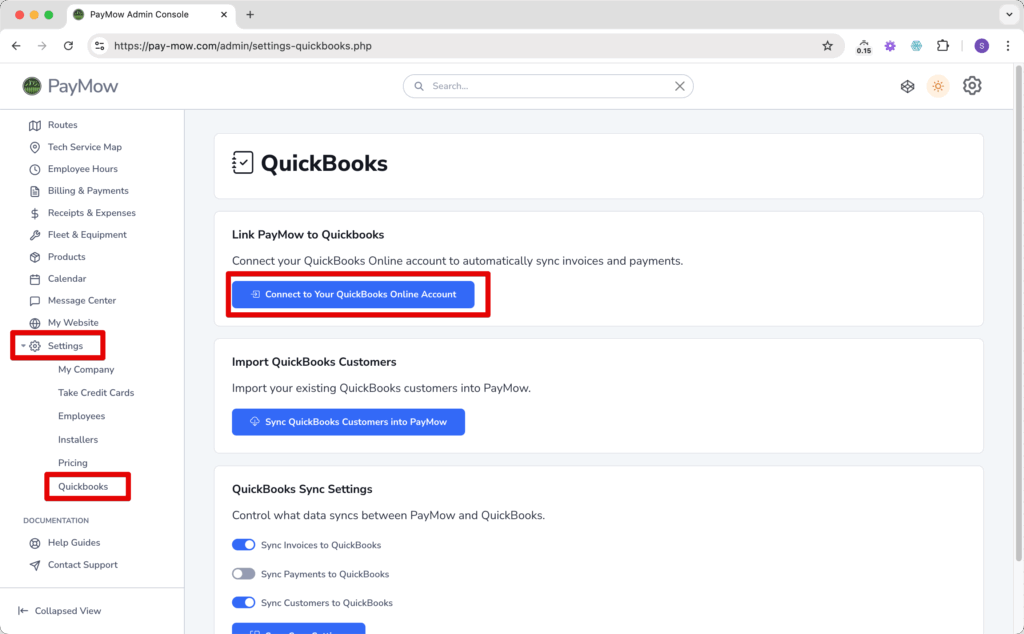The image size is (1024, 634).
Task: Click Sync QuickBooks Customers into PayMow button
Action: click(x=348, y=422)
